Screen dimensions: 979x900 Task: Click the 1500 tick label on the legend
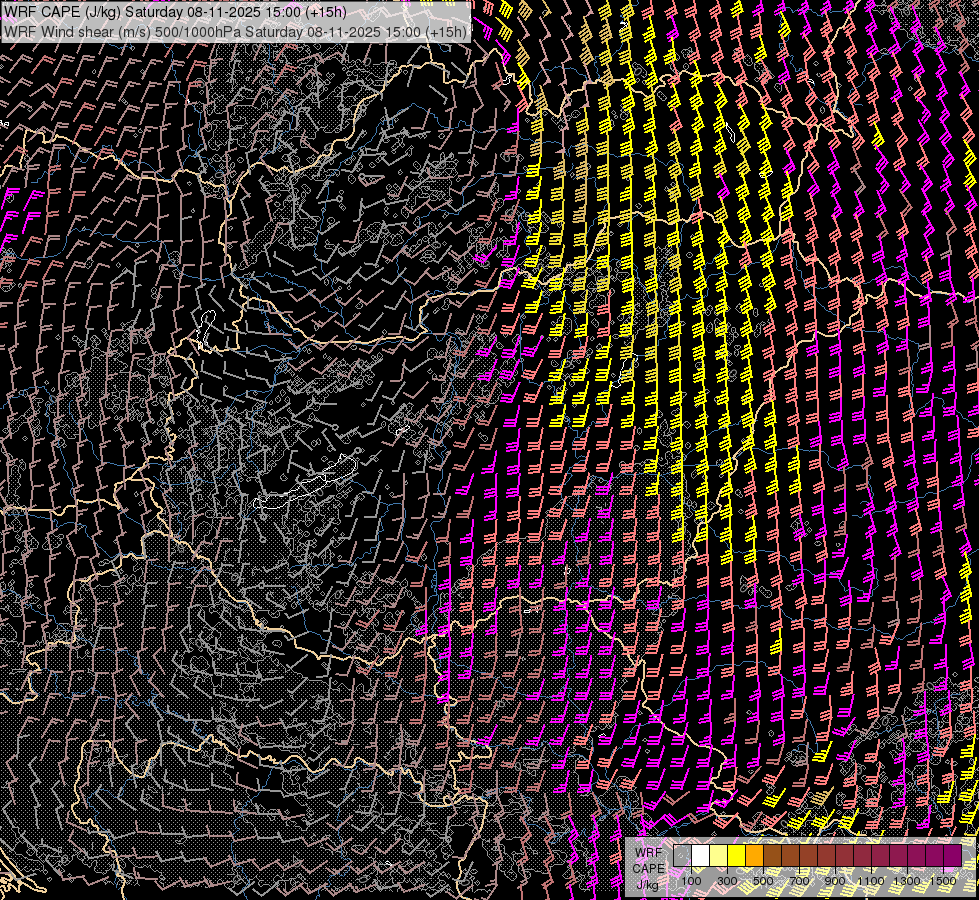pos(942,881)
